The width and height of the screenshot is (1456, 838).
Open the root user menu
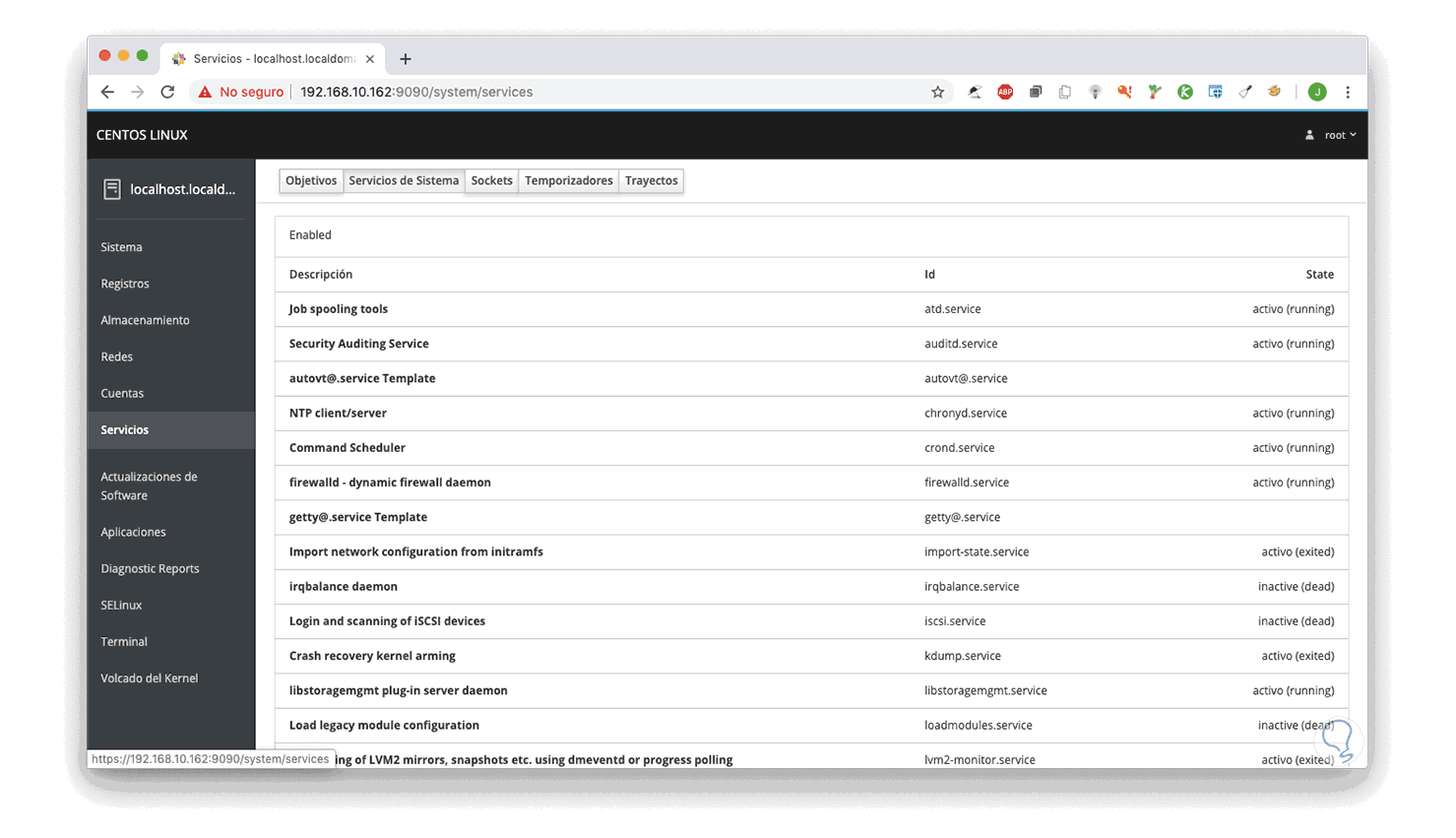1334,135
